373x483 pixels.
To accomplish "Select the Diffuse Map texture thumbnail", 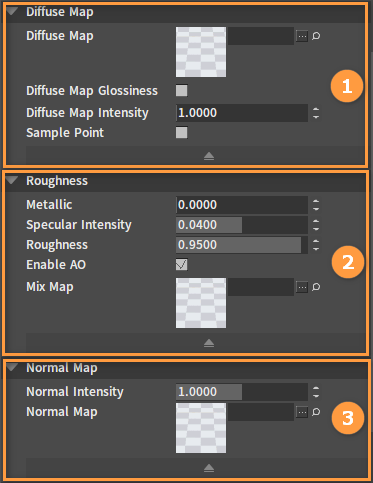I will 201,52.
